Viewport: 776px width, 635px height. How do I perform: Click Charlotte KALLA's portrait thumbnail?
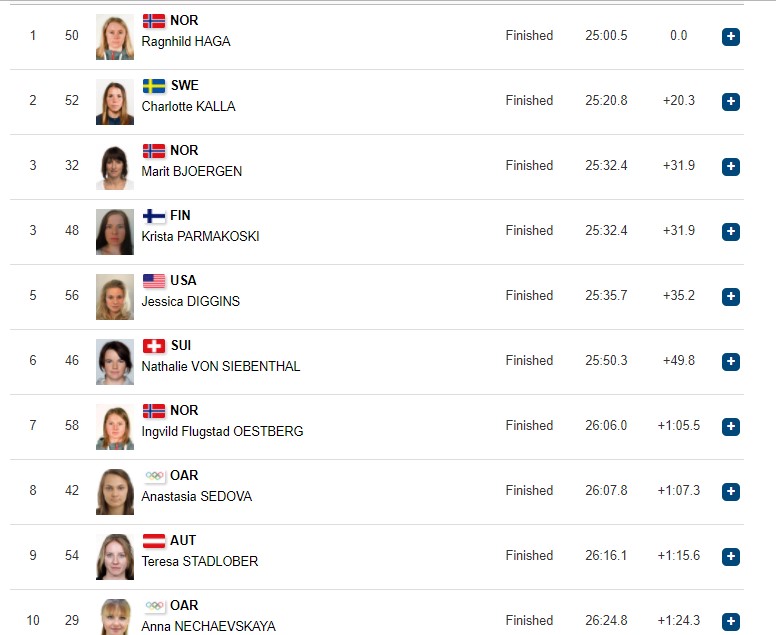tap(115, 102)
